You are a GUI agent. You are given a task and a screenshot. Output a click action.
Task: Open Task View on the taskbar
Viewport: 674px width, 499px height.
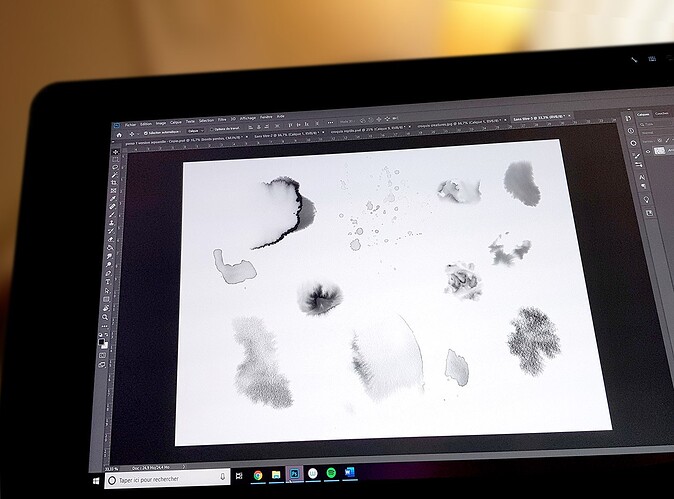[239, 475]
